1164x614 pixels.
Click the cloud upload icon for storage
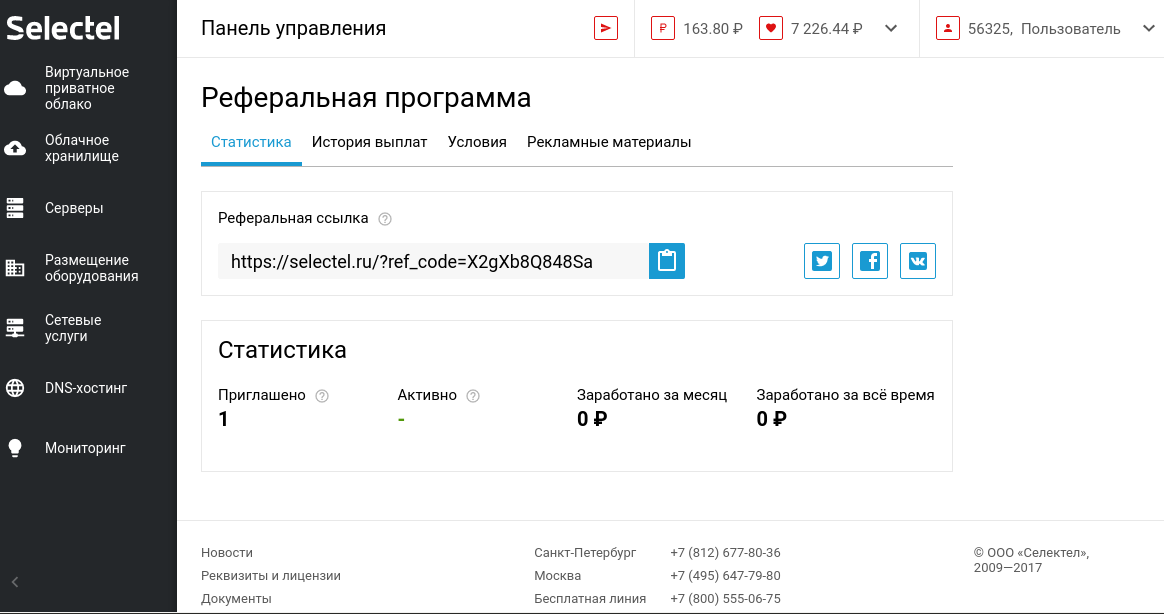pos(15,148)
